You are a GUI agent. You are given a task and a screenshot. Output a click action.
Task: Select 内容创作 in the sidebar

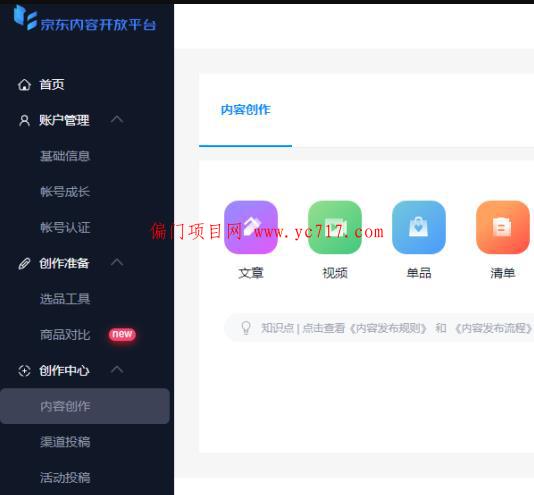(85, 406)
